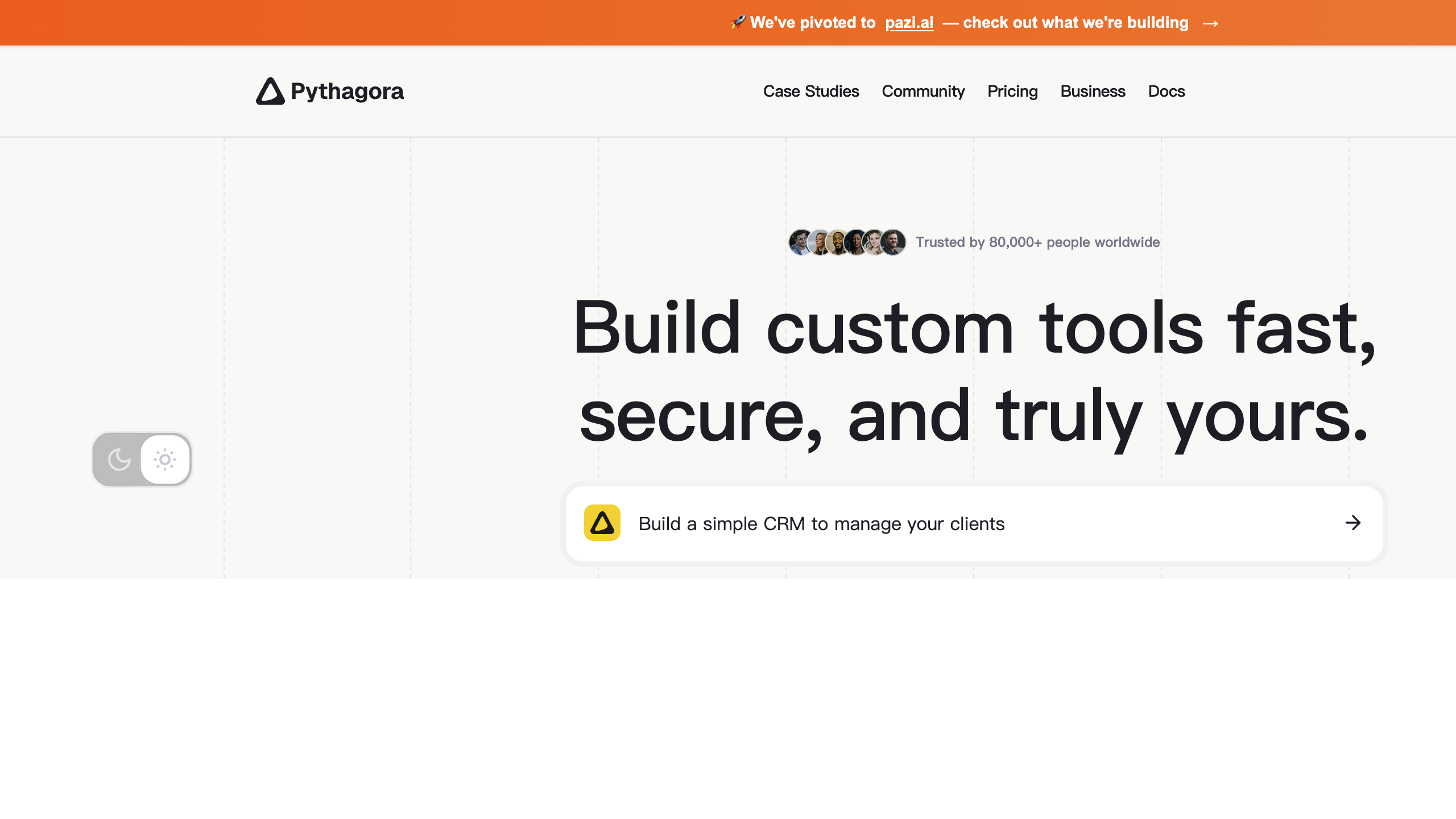Click 'Trusted by 80,000+ people worldwide' text
Image resolution: width=1456 pixels, height=819 pixels.
1037,242
